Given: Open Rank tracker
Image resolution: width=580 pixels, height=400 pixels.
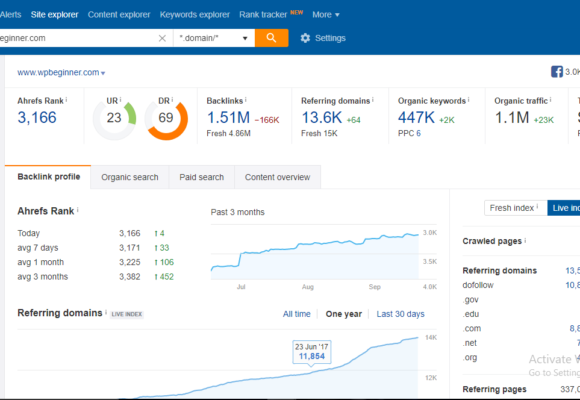Looking at the screenshot, I should pos(263,15).
